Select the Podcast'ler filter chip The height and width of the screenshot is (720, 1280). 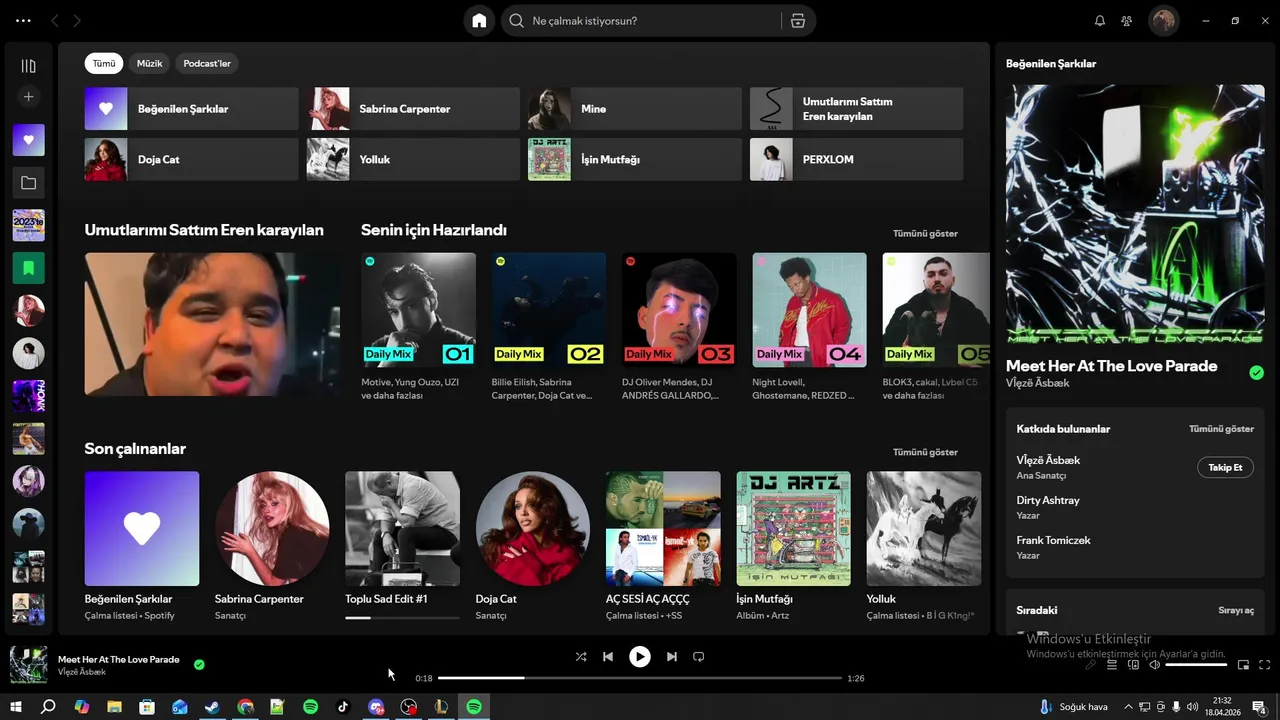pos(207,63)
